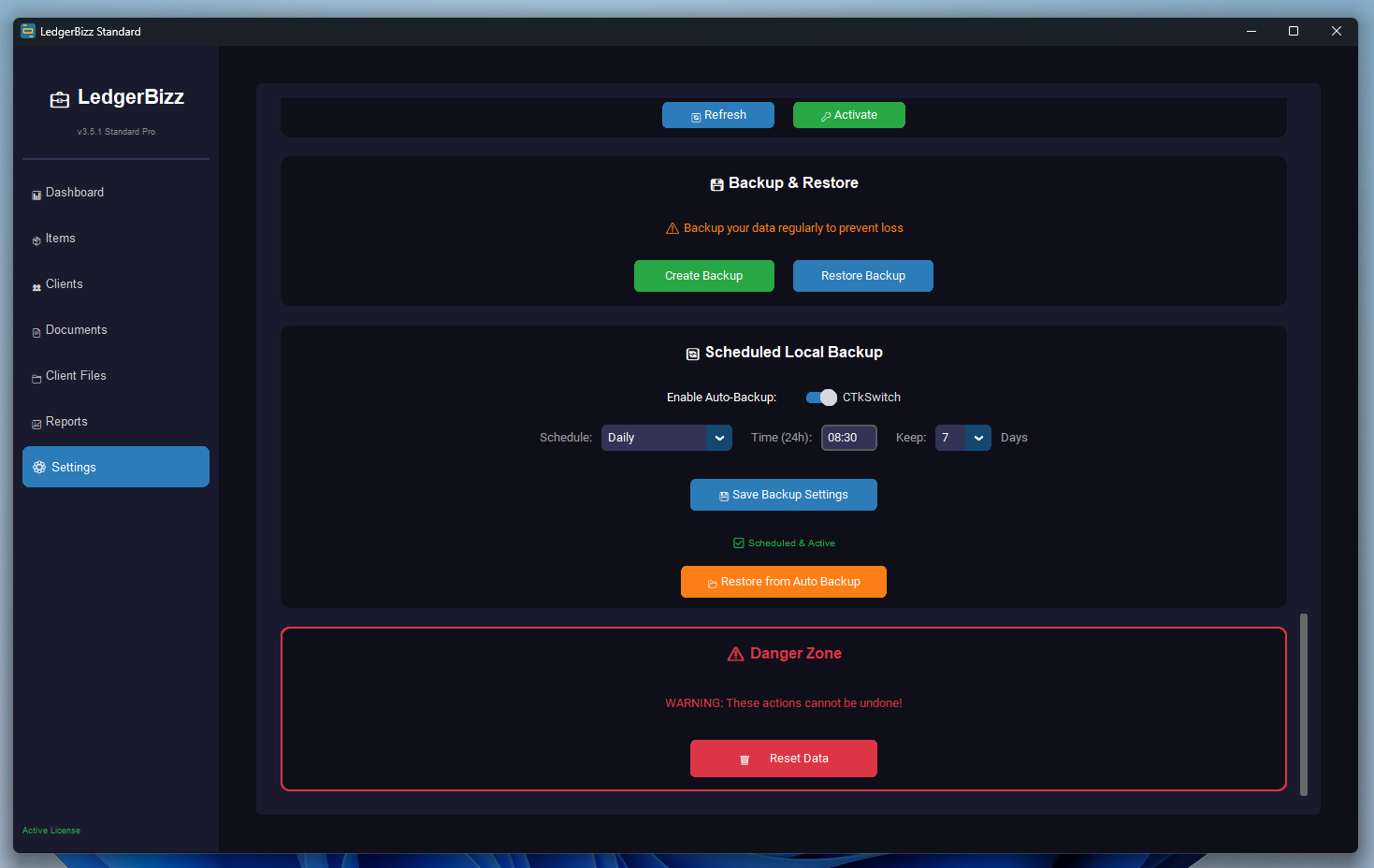This screenshot has height=868, width=1374.
Task: Select the Settings sidebar item
Action: [116, 467]
